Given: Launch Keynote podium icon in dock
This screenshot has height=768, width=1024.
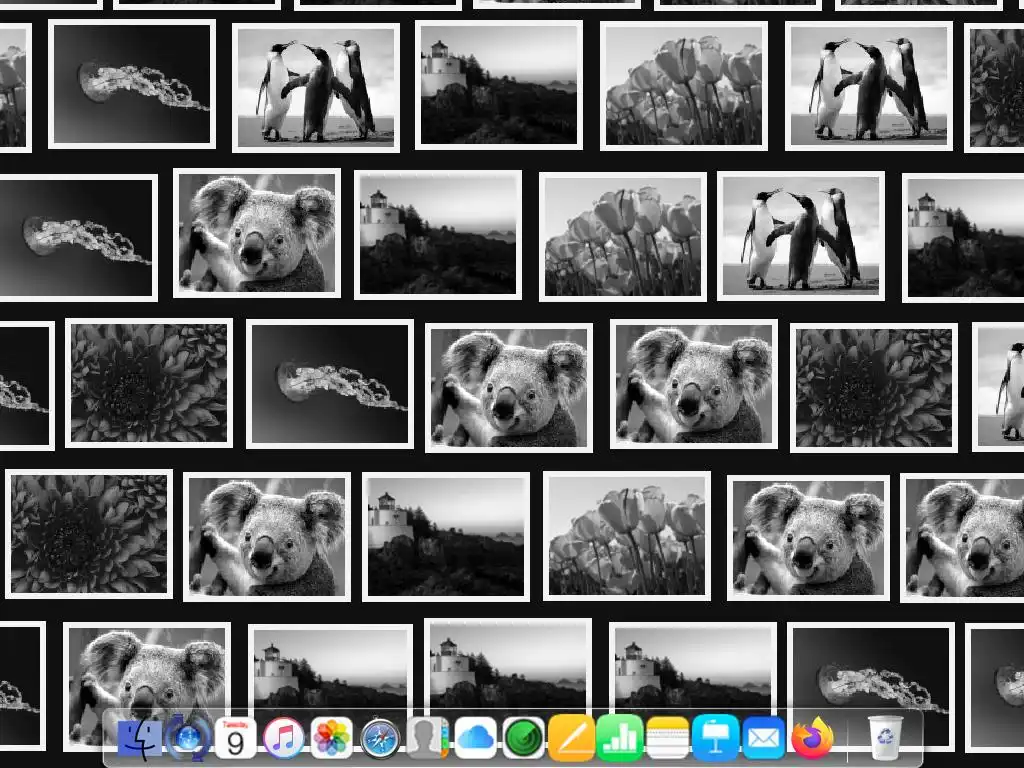Looking at the screenshot, I should click(x=715, y=739).
